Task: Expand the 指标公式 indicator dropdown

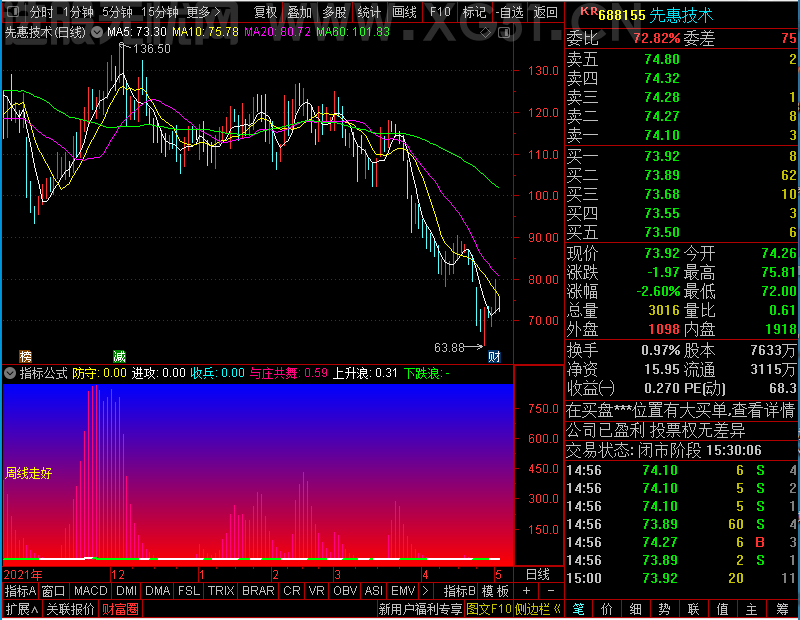Action: (10, 374)
